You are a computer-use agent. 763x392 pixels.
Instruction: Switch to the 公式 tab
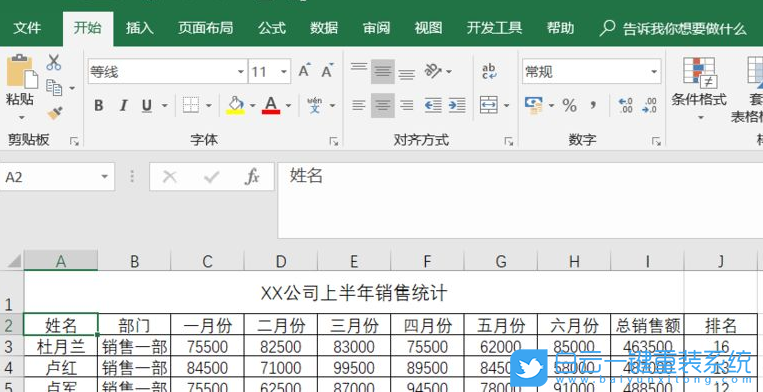point(272,28)
